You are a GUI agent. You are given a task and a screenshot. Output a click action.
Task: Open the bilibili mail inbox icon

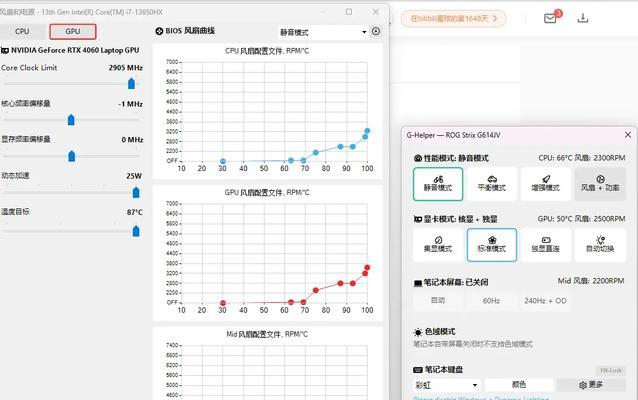click(x=550, y=18)
